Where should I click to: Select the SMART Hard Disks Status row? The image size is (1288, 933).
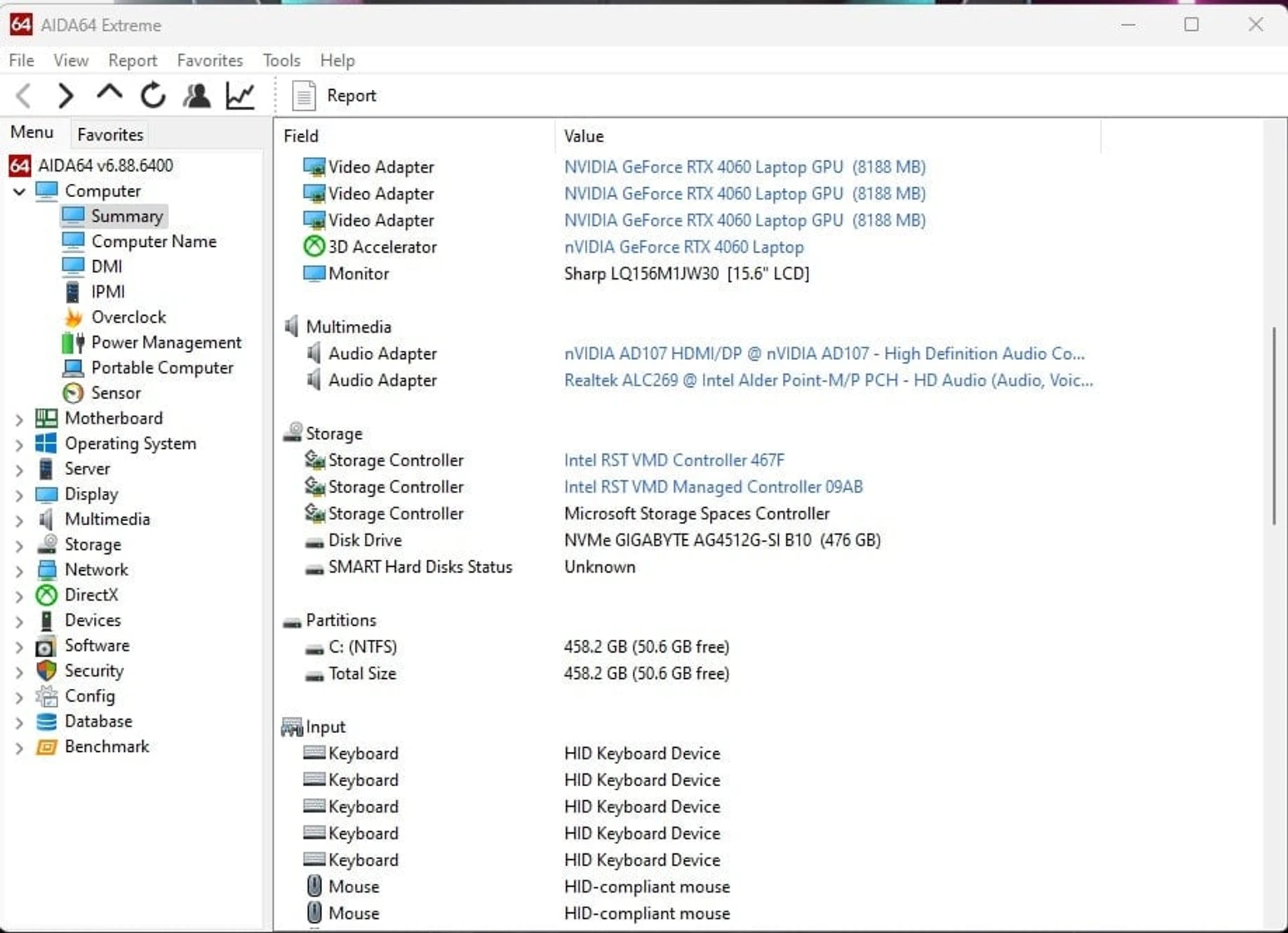click(x=470, y=567)
